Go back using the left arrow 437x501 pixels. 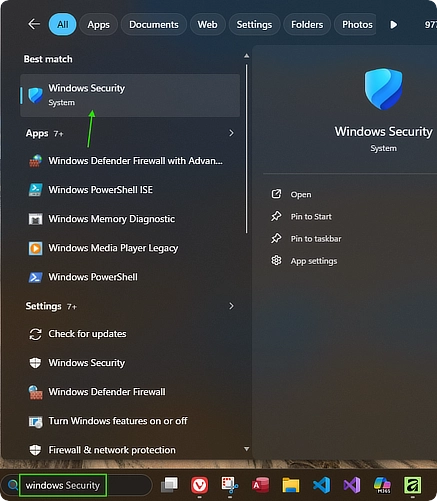34,24
